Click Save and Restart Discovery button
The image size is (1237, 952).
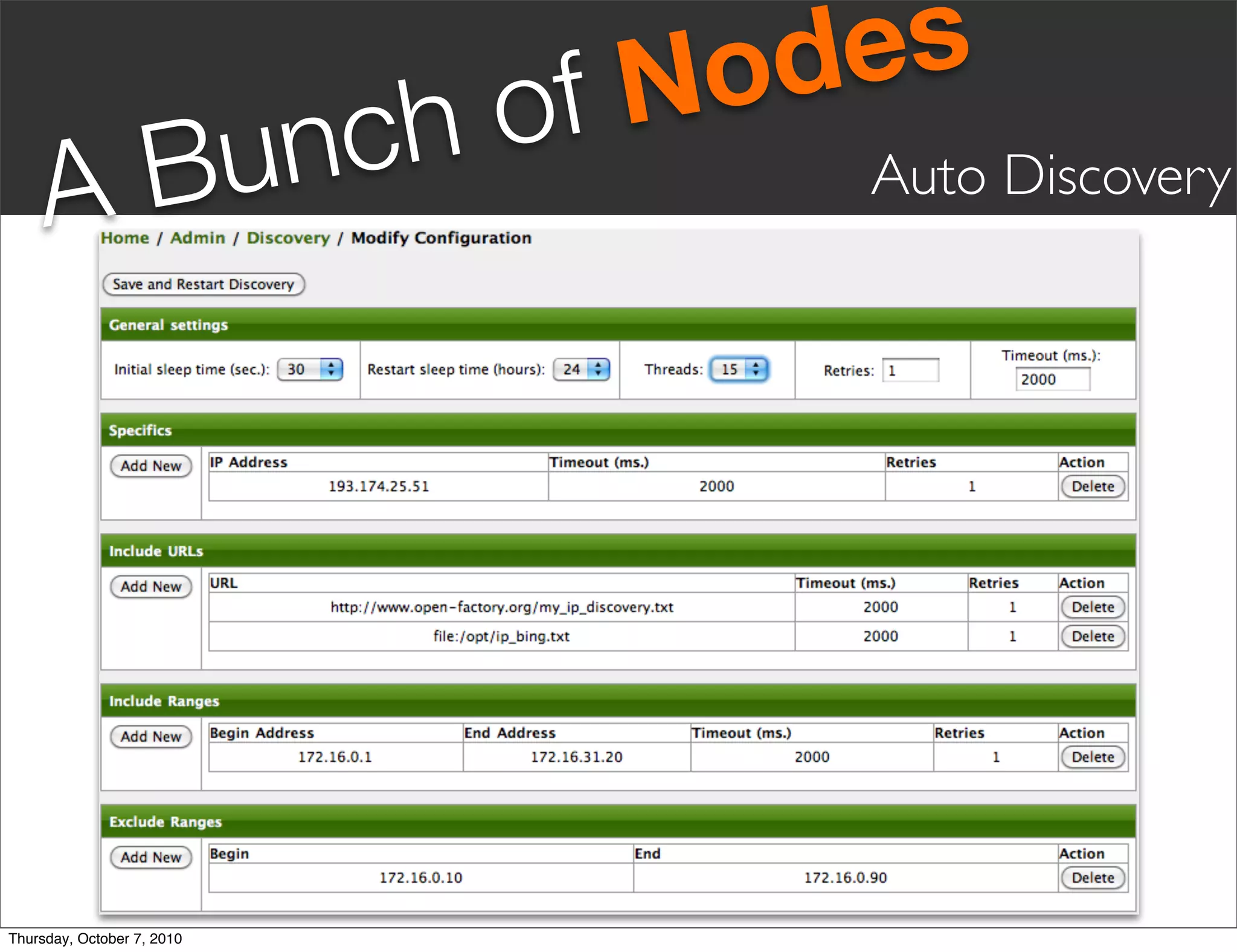click(204, 285)
